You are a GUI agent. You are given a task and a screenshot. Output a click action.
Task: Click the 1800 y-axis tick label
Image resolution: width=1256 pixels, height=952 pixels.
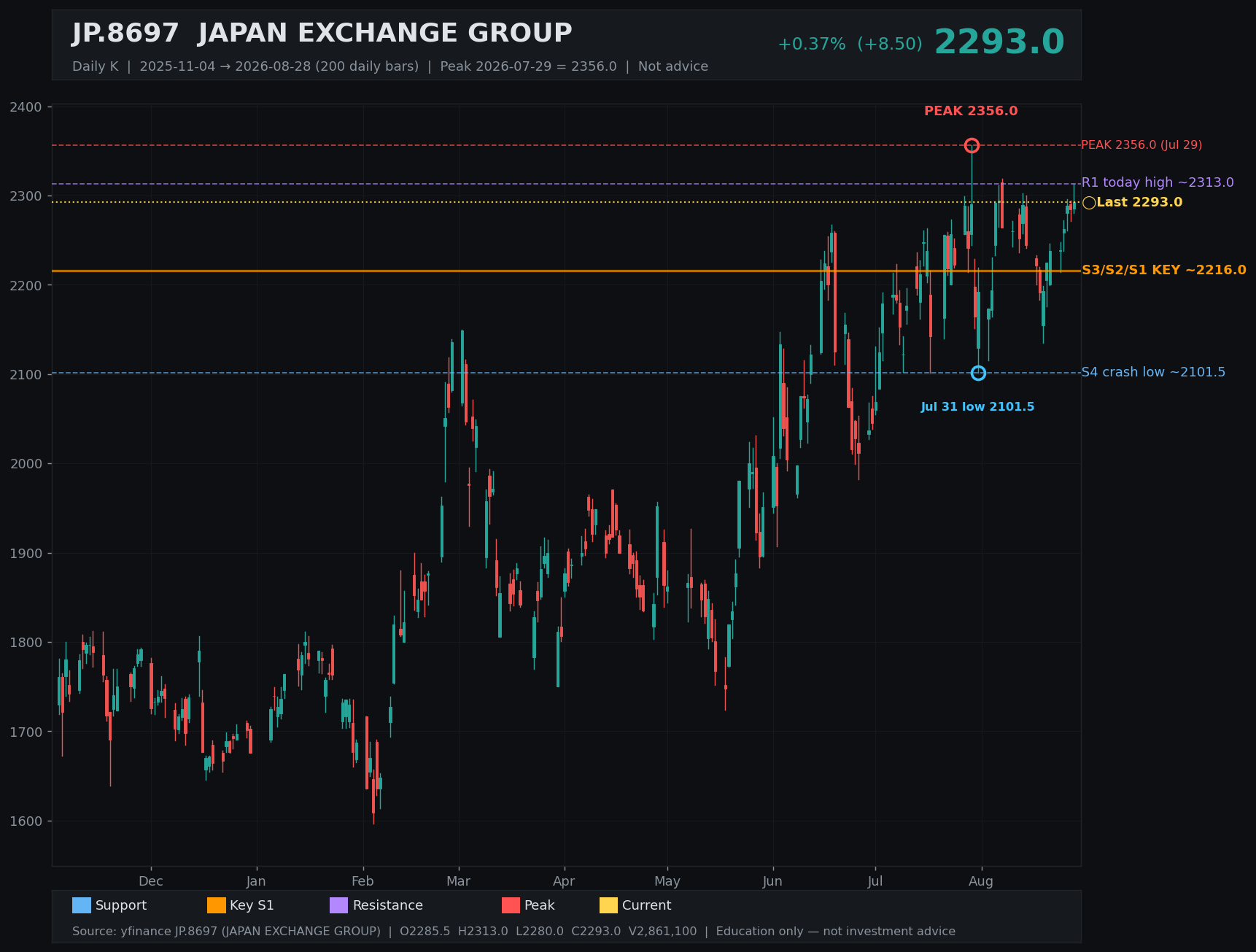(26, 643)
